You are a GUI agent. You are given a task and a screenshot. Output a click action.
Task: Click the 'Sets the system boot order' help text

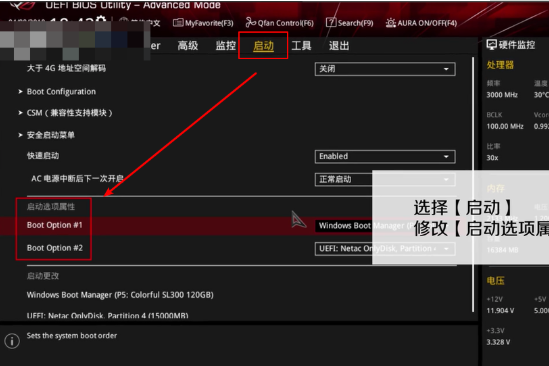click(72, 336)
